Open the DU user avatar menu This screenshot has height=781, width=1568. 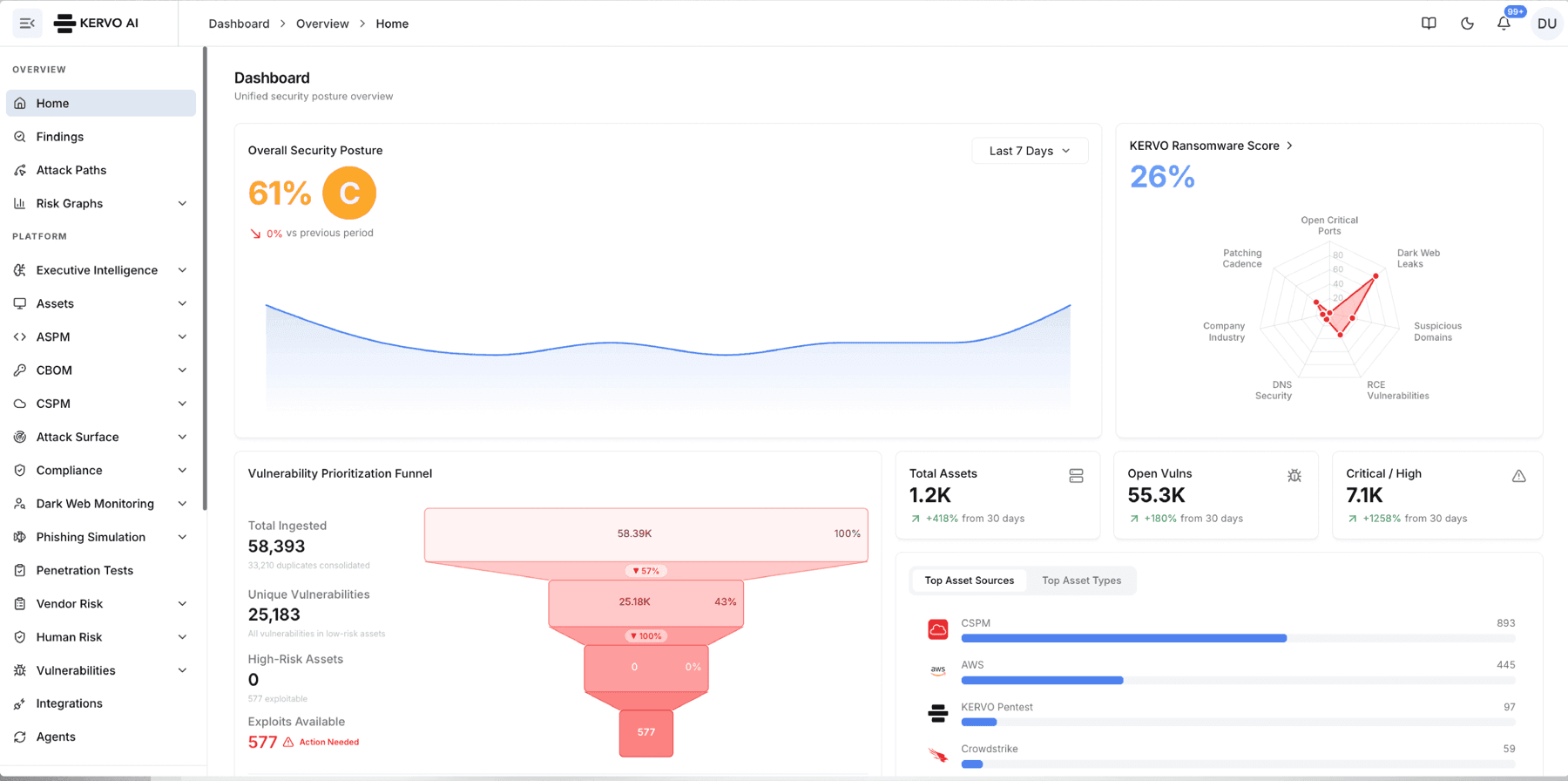tap(1547, 24)
